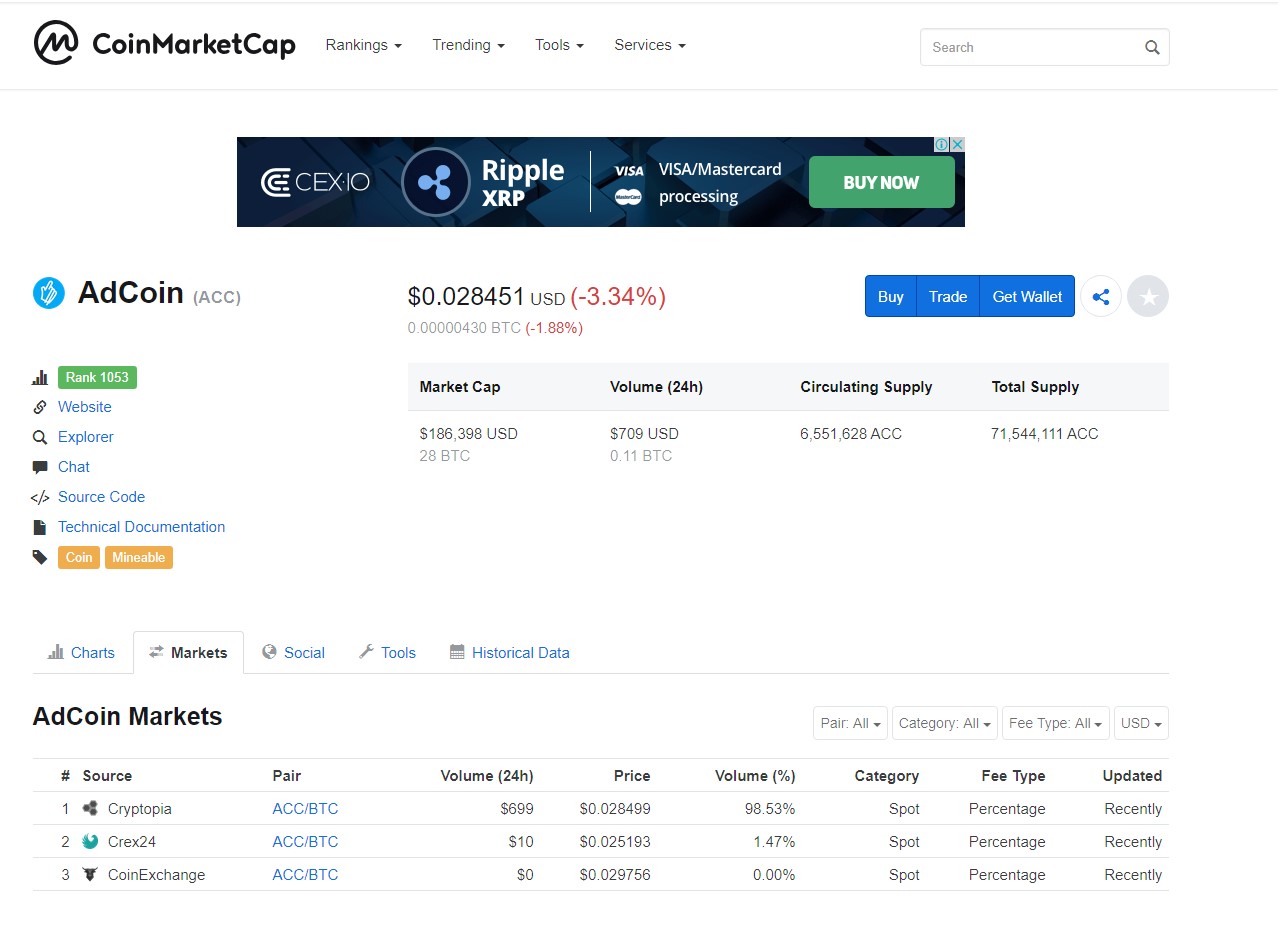1278x927 pixels.
Task: Click the Get Wallet button
Action: (1027, 296)
